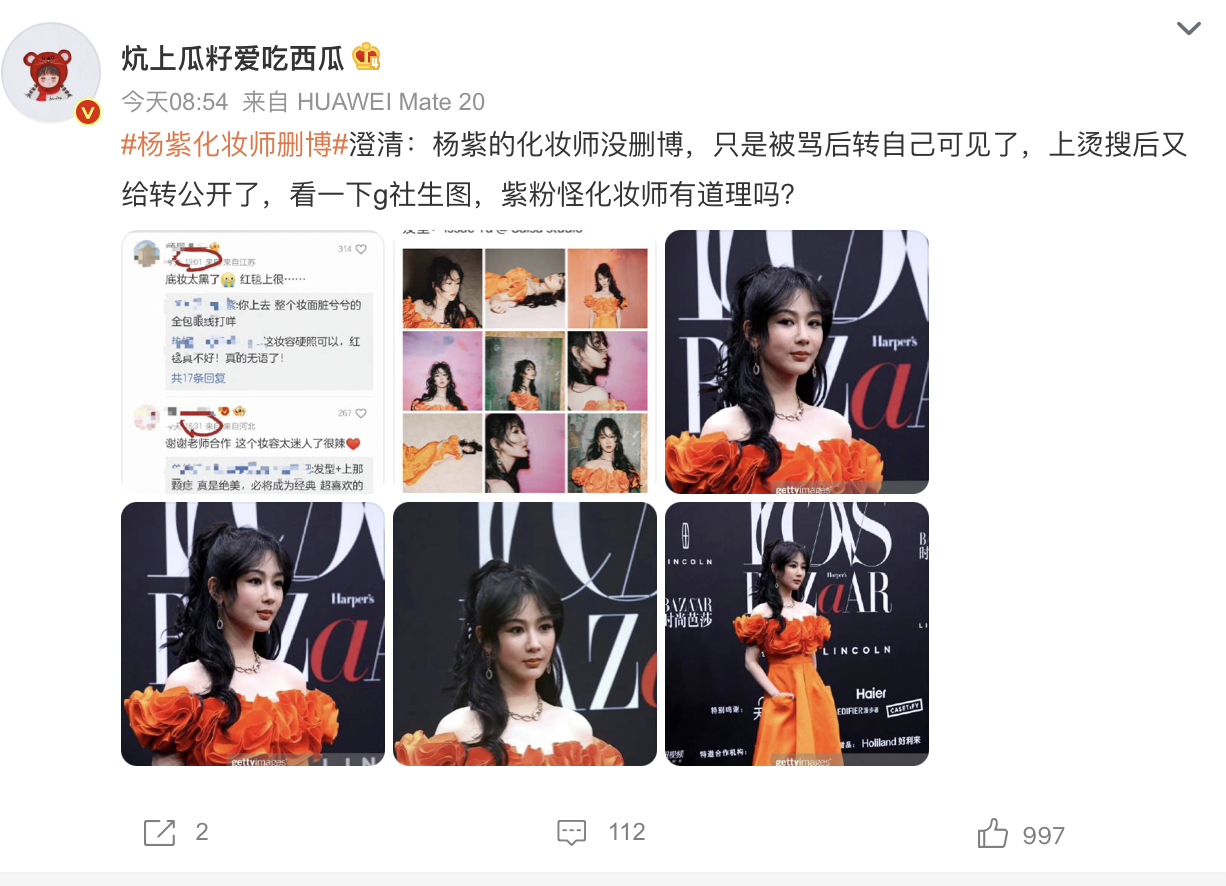The image size is (1226, 886).
Task: Open full-length orange dress photo thumbnail
Action: [797, 634]
